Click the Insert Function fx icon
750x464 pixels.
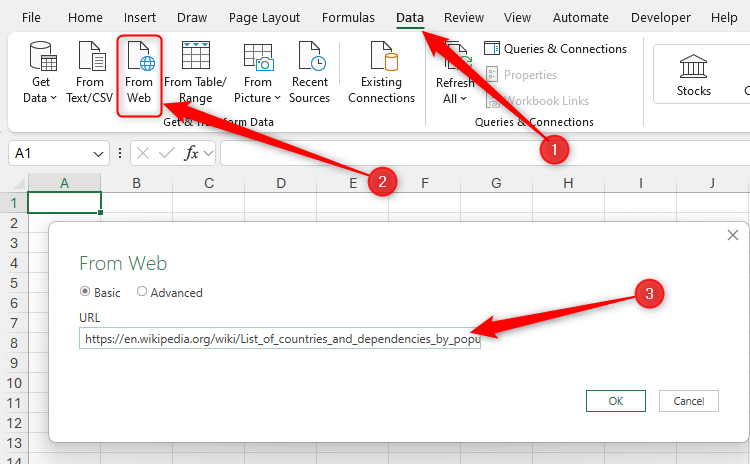pos(193,153)
